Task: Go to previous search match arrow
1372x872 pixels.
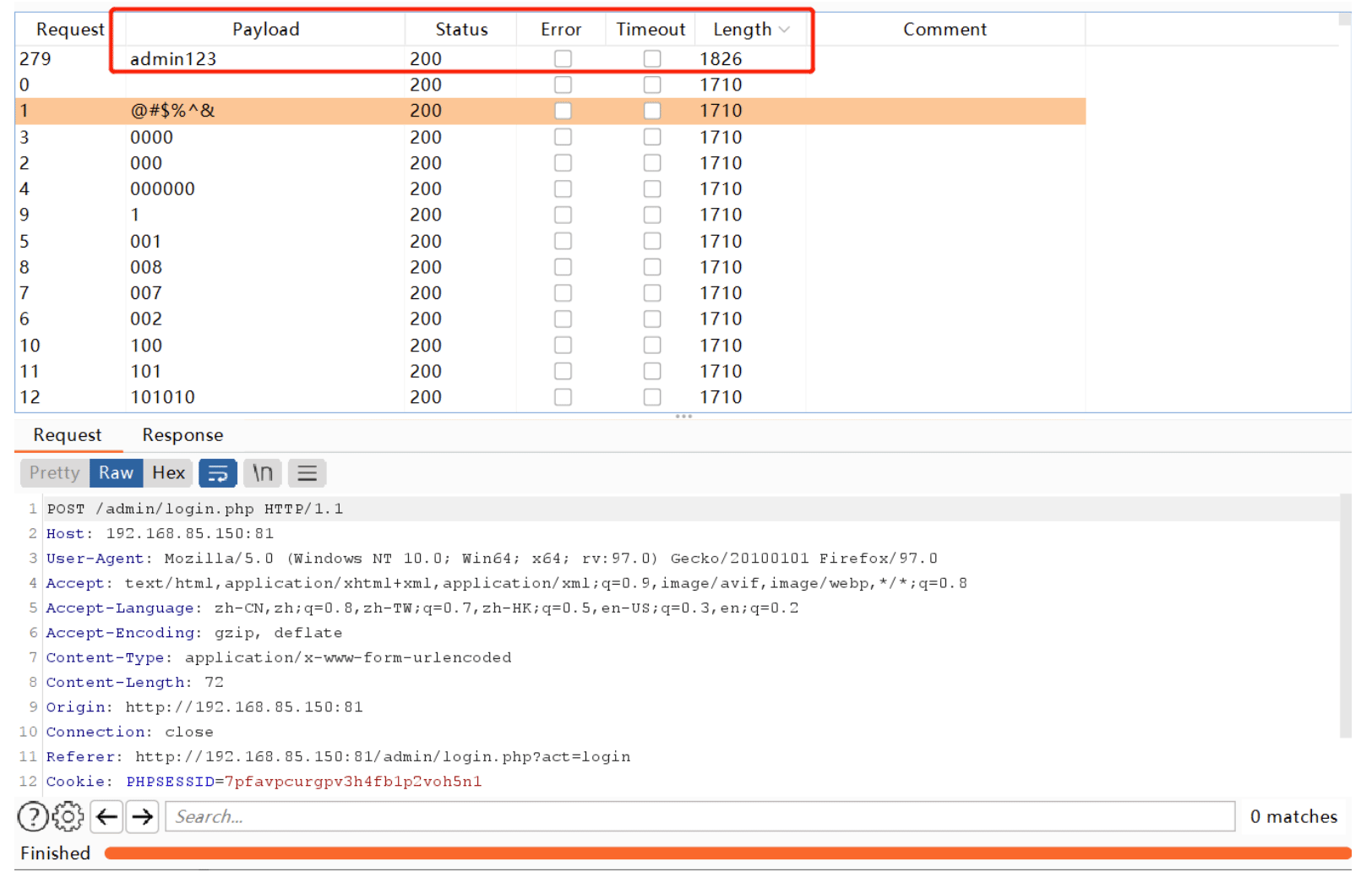Action: (x=106, y=817)
